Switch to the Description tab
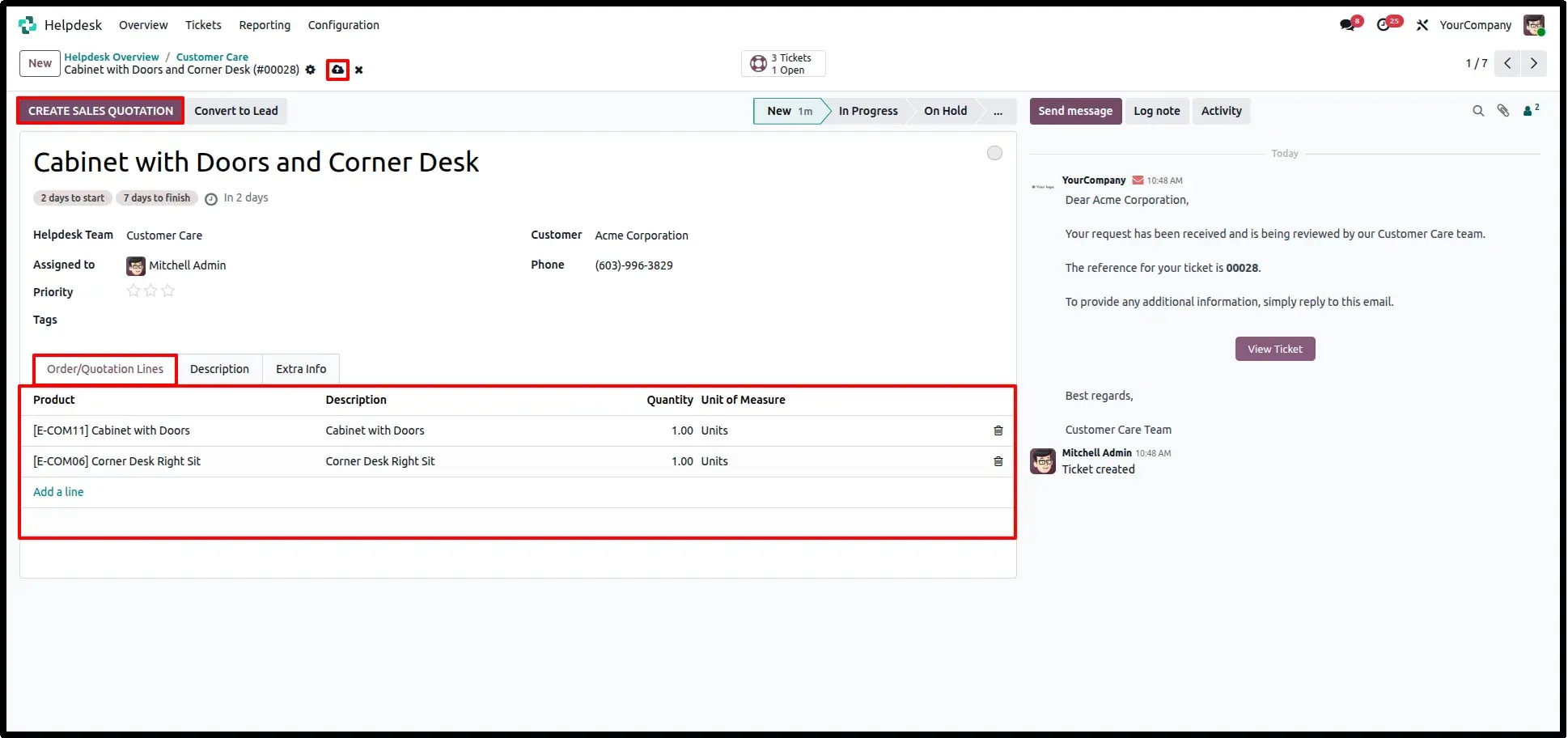This screenshot has height=738, width=1568. pos(219,369)
